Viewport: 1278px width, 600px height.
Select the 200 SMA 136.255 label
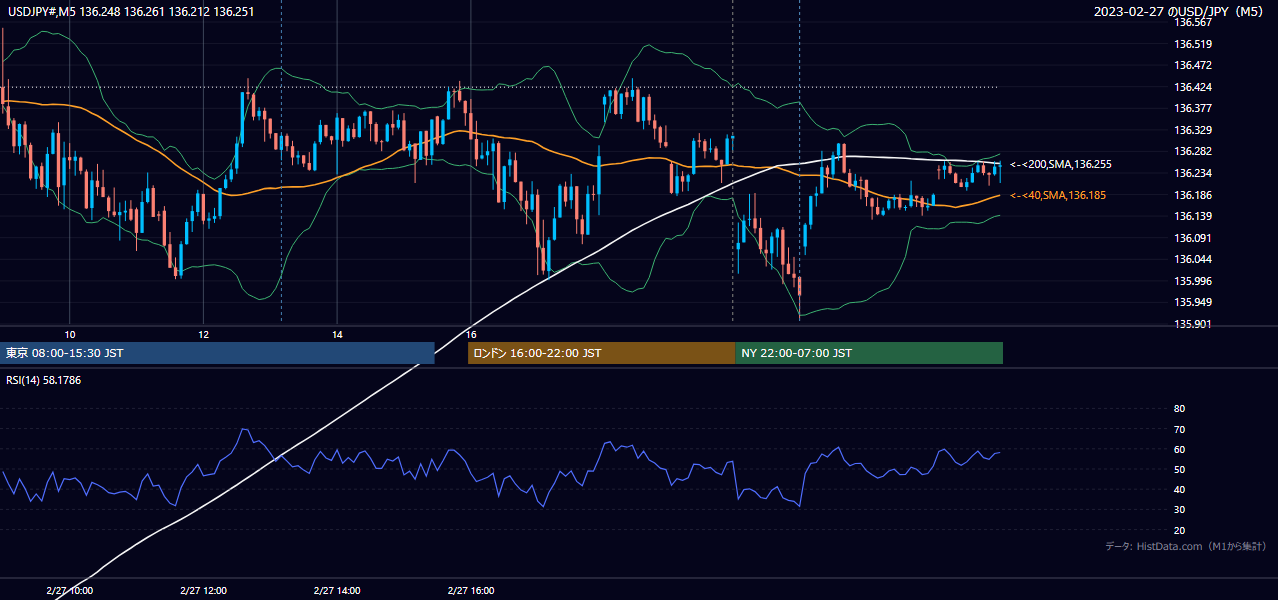pyautogui.click(x=1060, y=164)
